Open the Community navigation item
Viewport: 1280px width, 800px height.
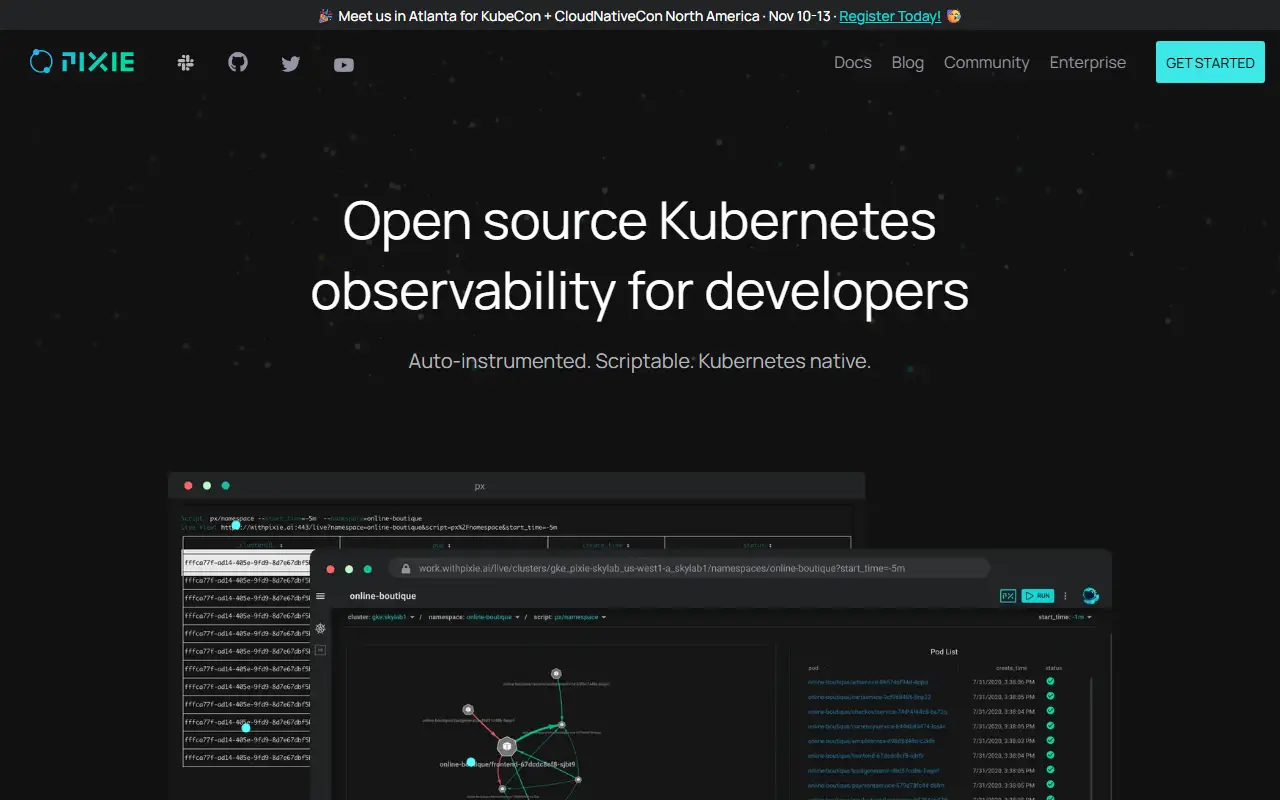point(986,62)
